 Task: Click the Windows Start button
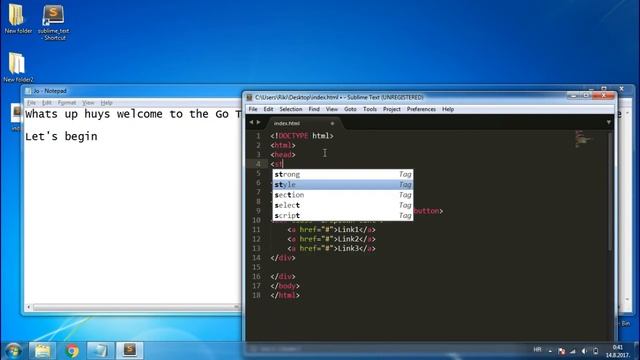(x=13, y=351)
